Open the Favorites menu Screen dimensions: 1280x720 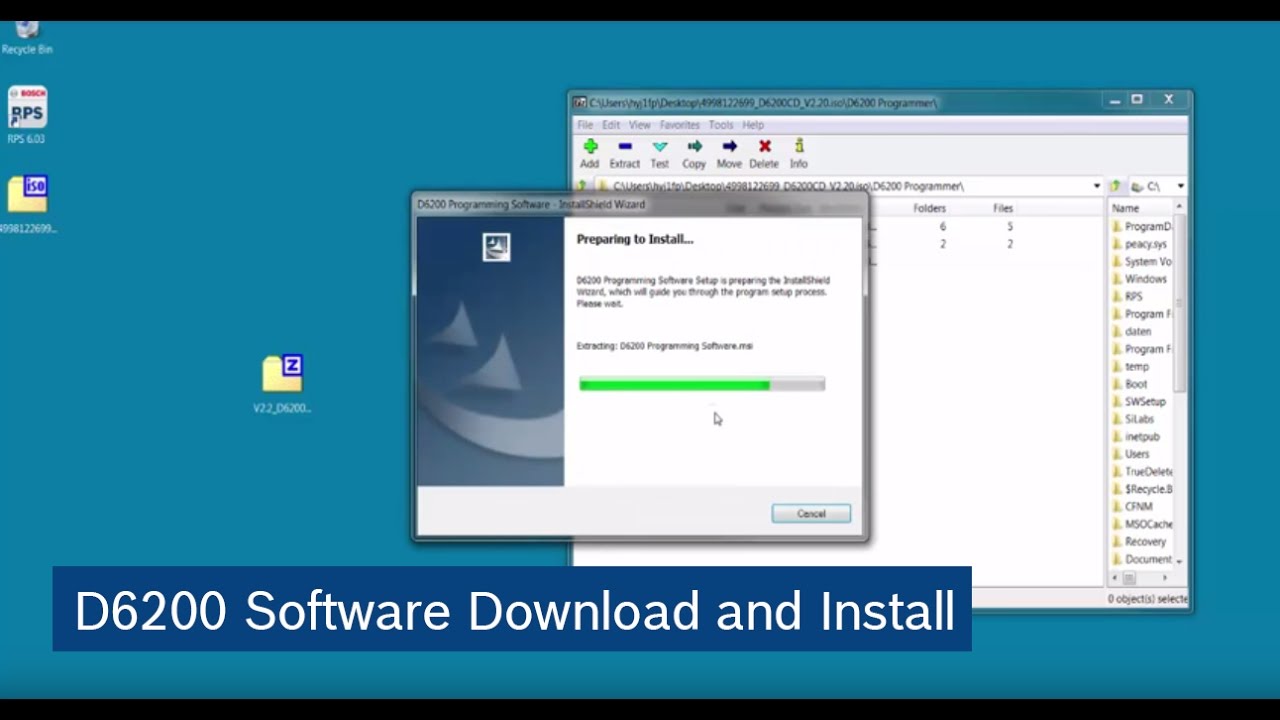click(x=679, y=125)
